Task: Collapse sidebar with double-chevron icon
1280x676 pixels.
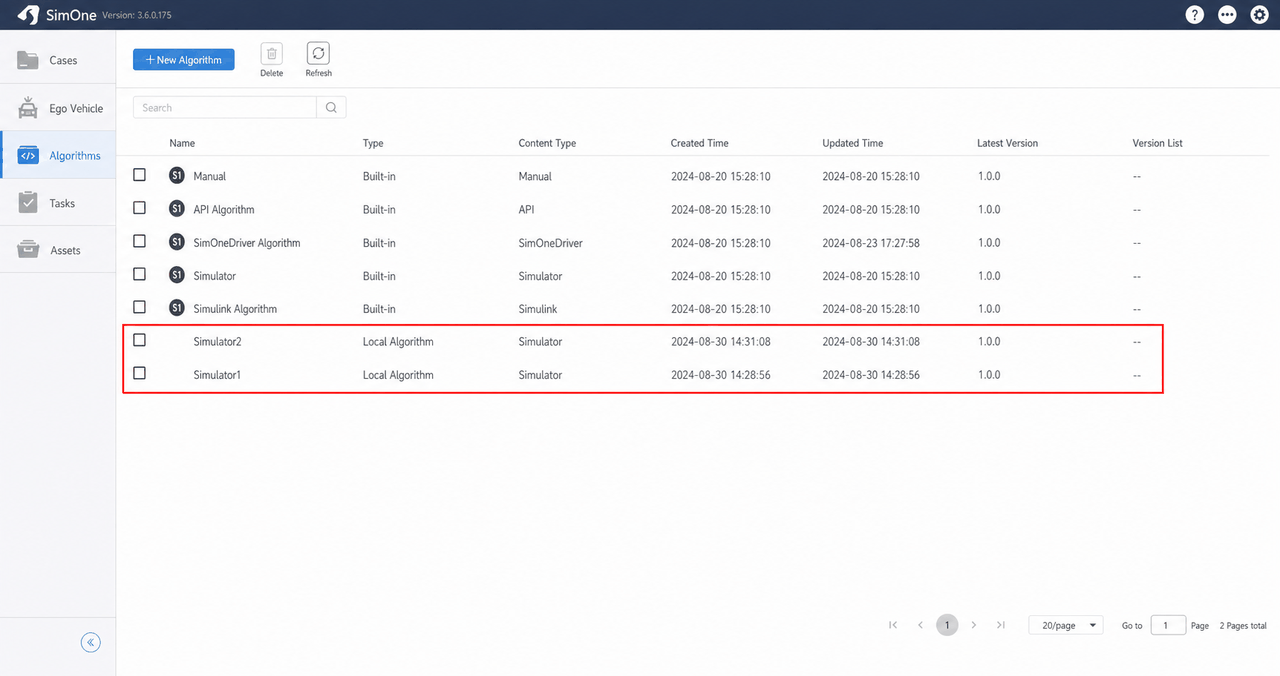Action: coord(91,643)
